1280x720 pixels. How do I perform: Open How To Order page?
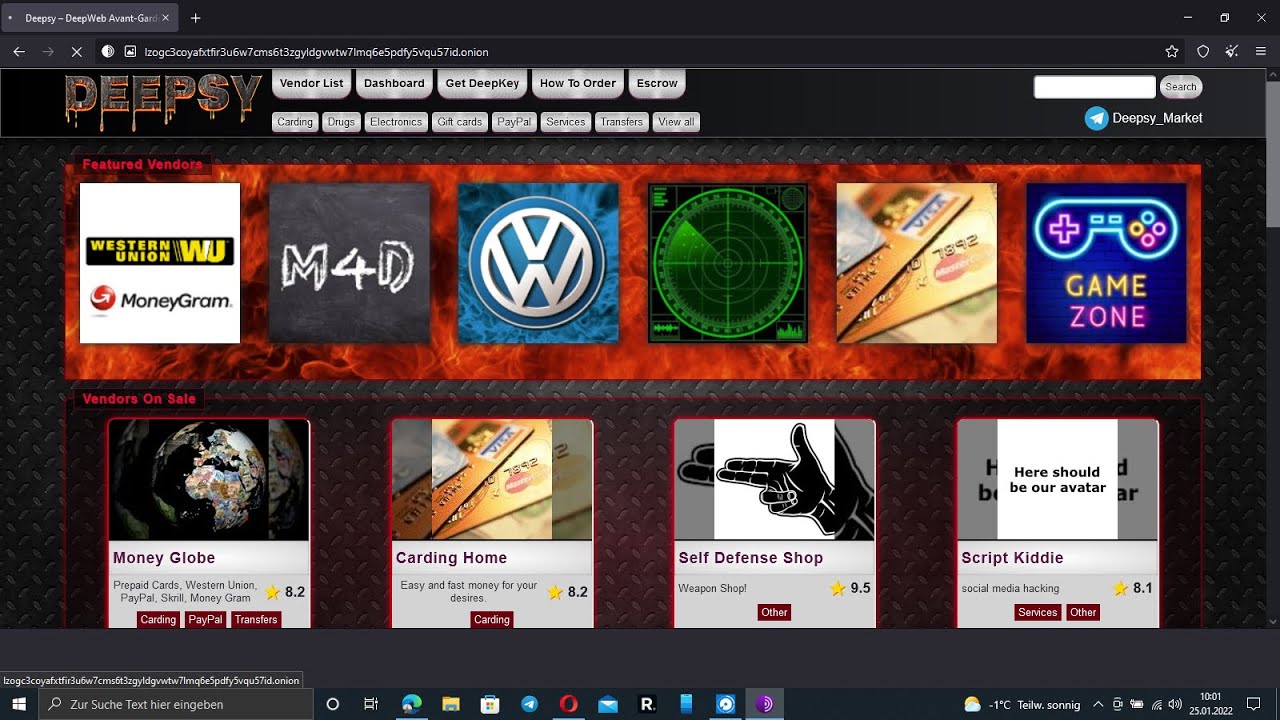pyautogui.click(x=578, y=83)
